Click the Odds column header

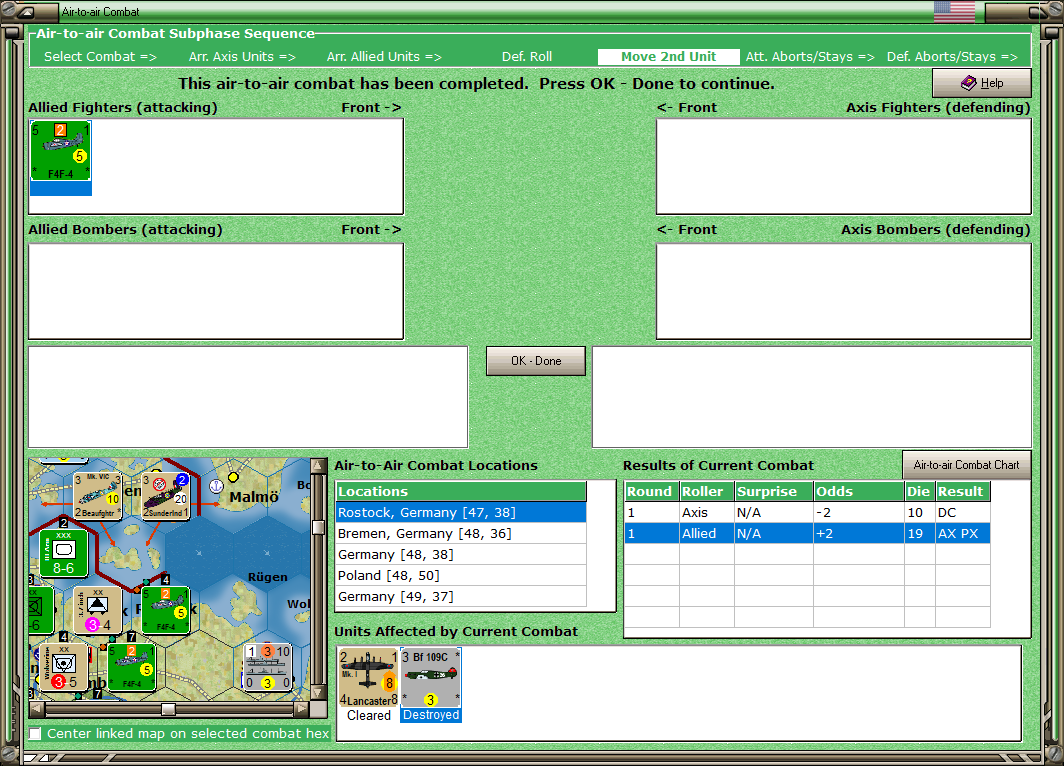click(858, 491)
